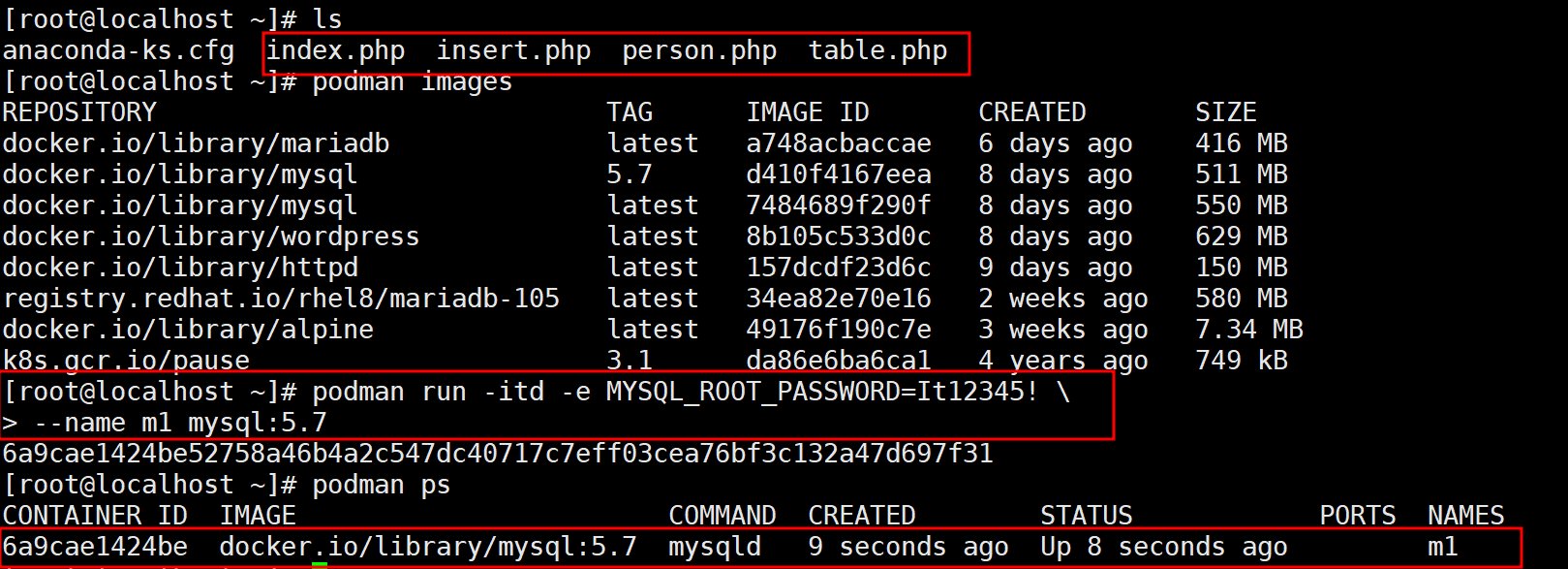The width and height of the screenshot is (1568, 569).
Task: Click docker.io/library/httpd repository name
Action: (x=180, y=268)
